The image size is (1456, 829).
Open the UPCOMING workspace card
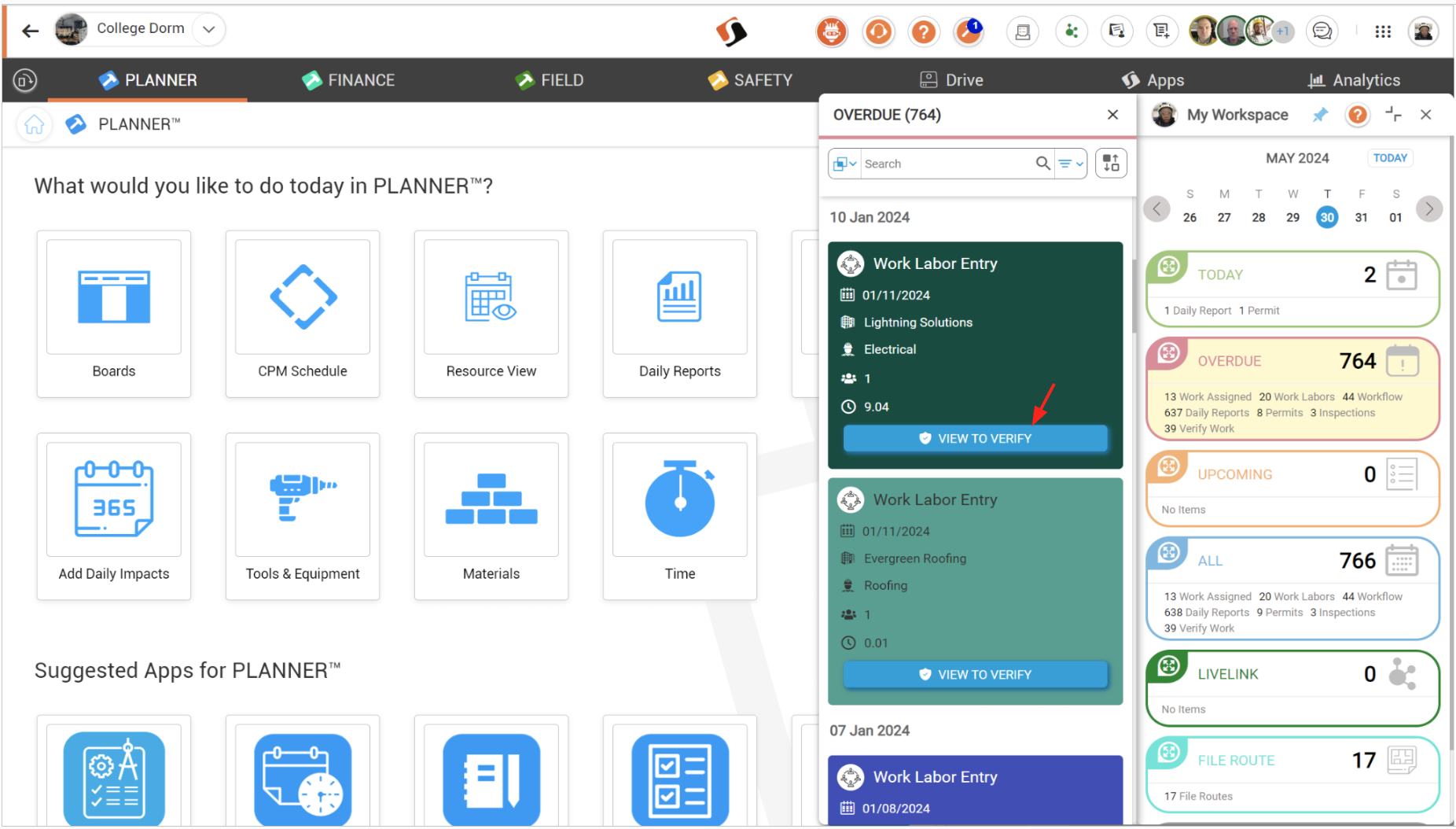pyautogui.click(x=1292, y=488)
